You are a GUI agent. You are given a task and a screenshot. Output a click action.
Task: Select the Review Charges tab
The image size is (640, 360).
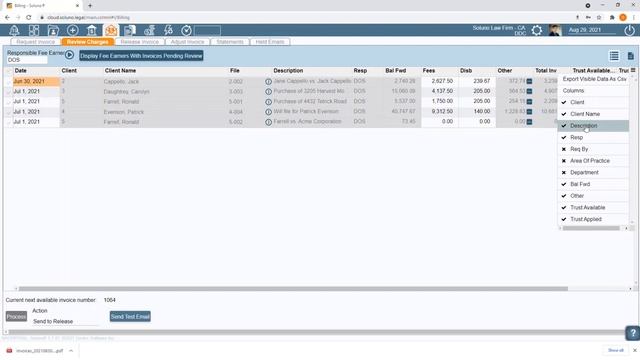point(87,42)
